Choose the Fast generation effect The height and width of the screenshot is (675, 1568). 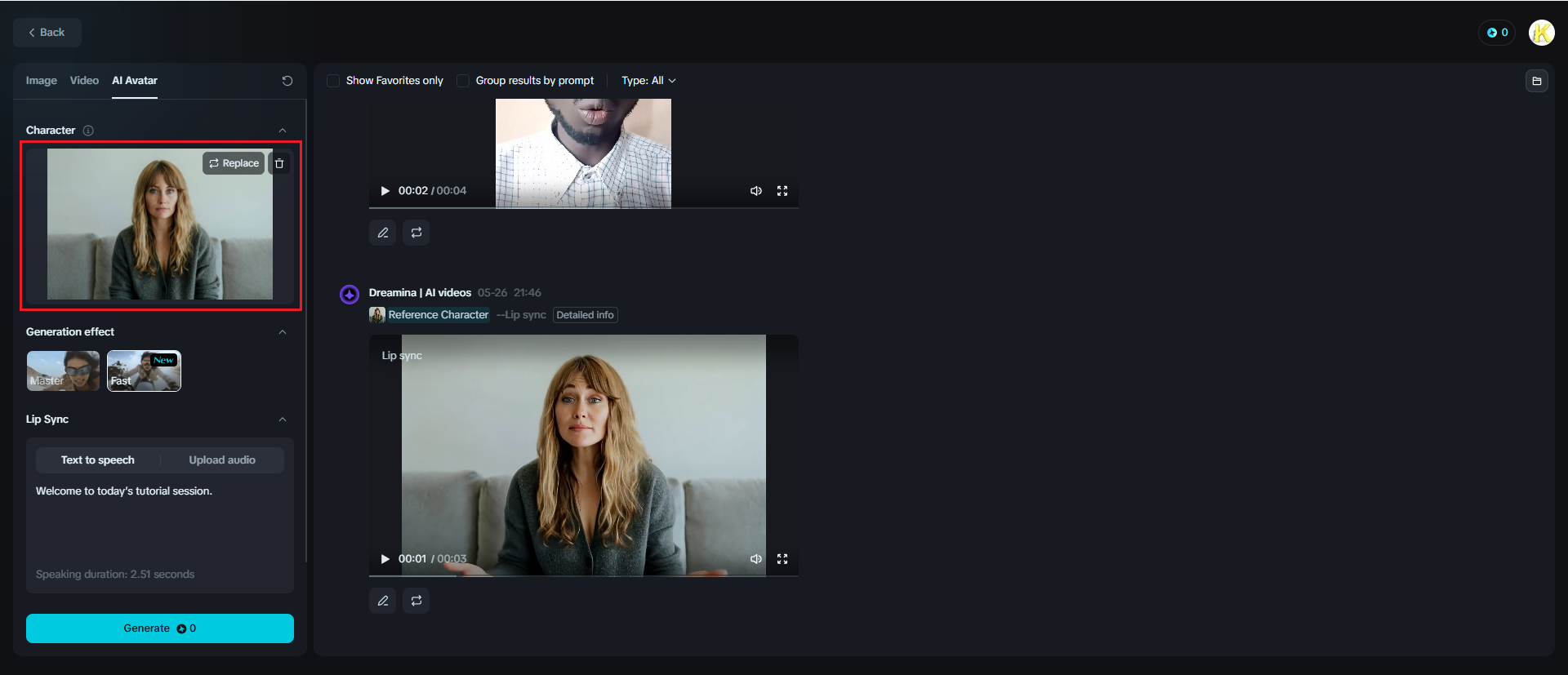pyautogui.click(x=144, y=371)
